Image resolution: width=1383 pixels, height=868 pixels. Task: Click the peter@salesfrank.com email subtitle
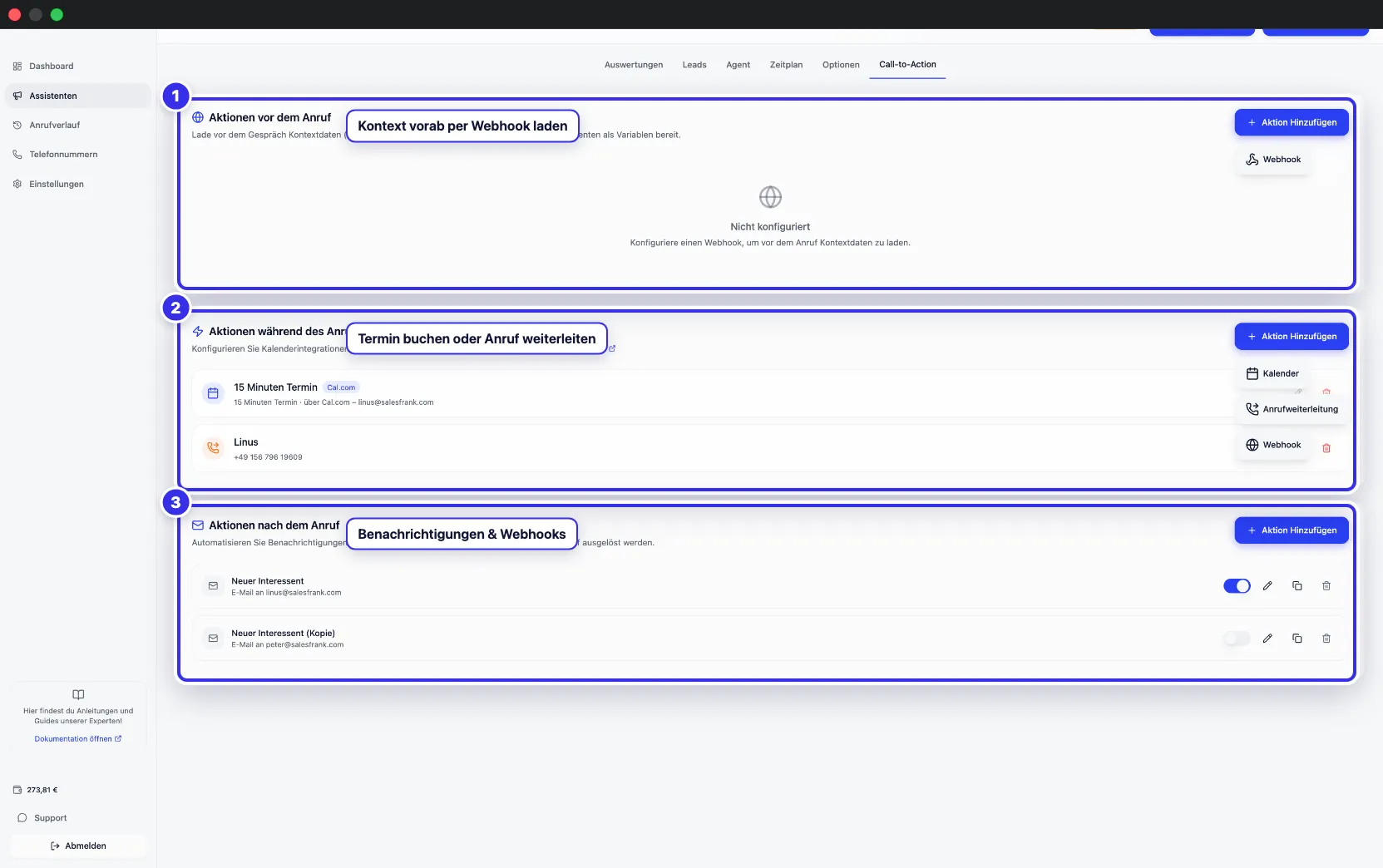click(287, 645)
